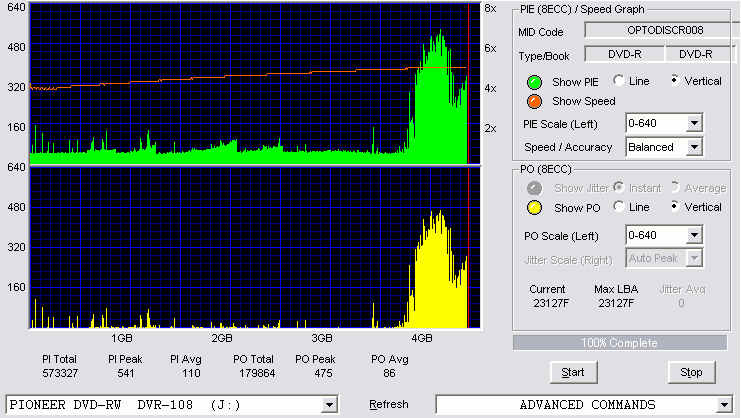The width and height of the screenshot is (741, 418).
Task: Click the PO Avg value 86
Action: click(x=389, y=373)
